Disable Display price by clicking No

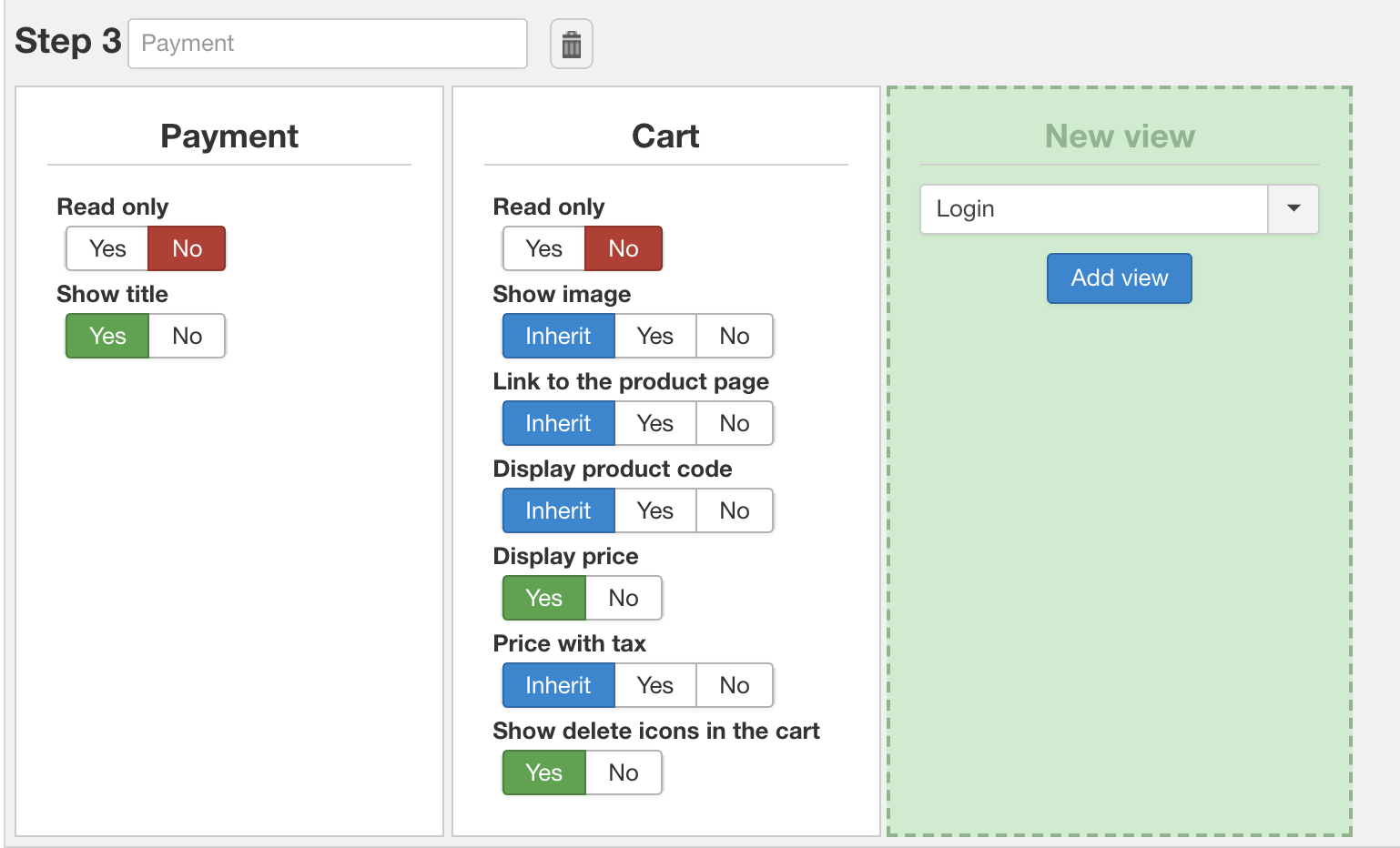624,598
